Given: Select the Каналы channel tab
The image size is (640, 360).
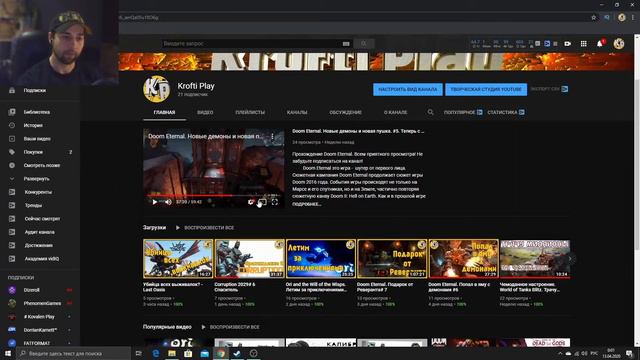Looking at the screenshot, I should [x=297, y=112].
